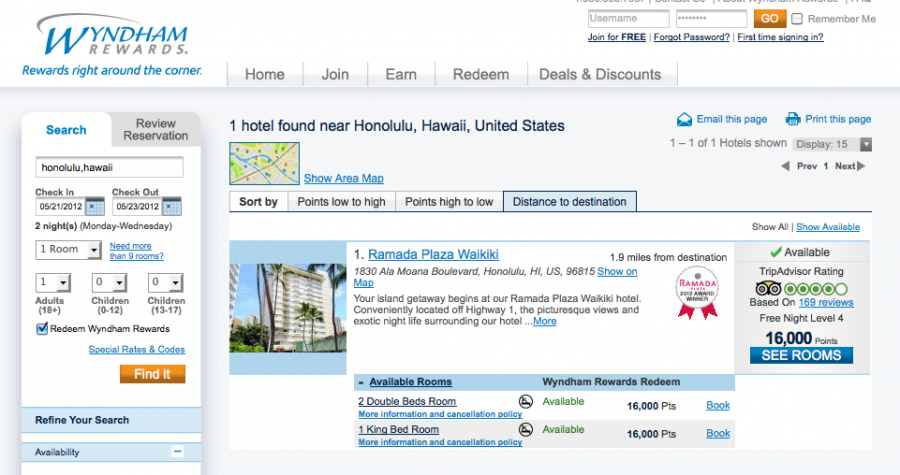The image size is (900, 475).
Task: Click Show Area Map link
Action: pos(344,178)
